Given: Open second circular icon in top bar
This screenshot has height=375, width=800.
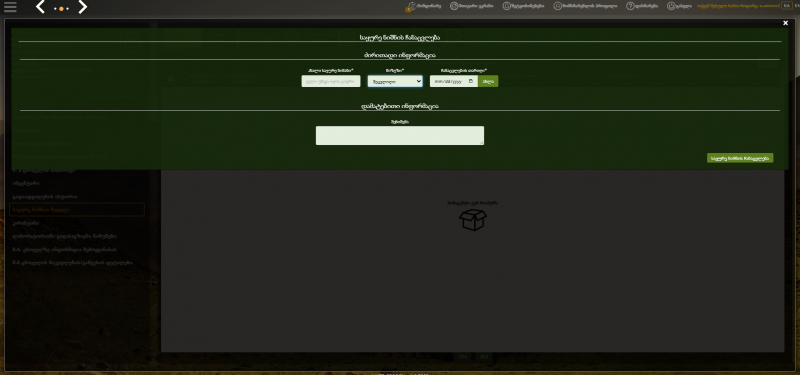Looking at the screenshot, I should tap(454, 6).
